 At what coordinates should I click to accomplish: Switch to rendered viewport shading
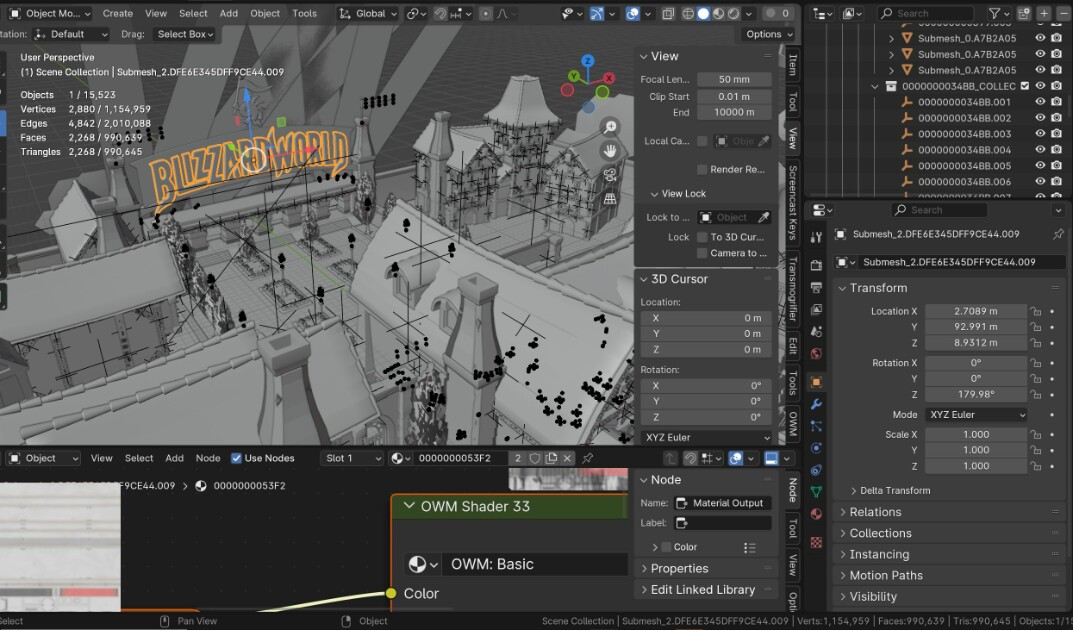734,14
